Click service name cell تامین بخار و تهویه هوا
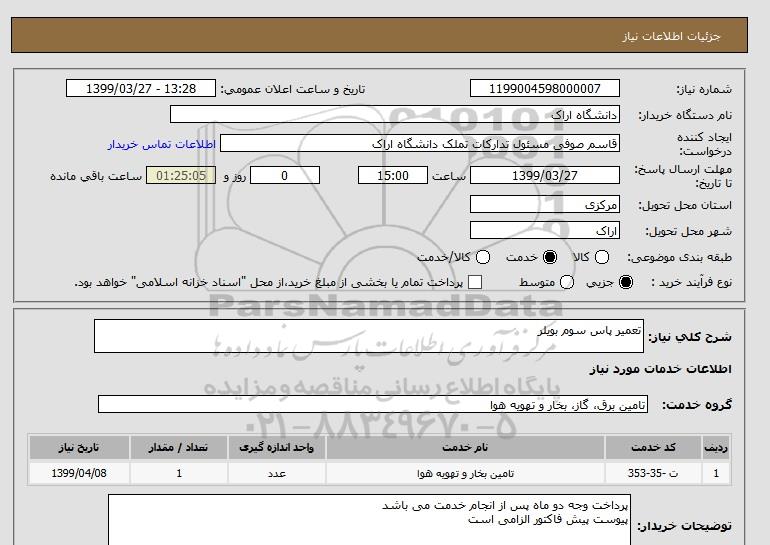770x545 pixels. pyautogui.click(x=465, y=473)
